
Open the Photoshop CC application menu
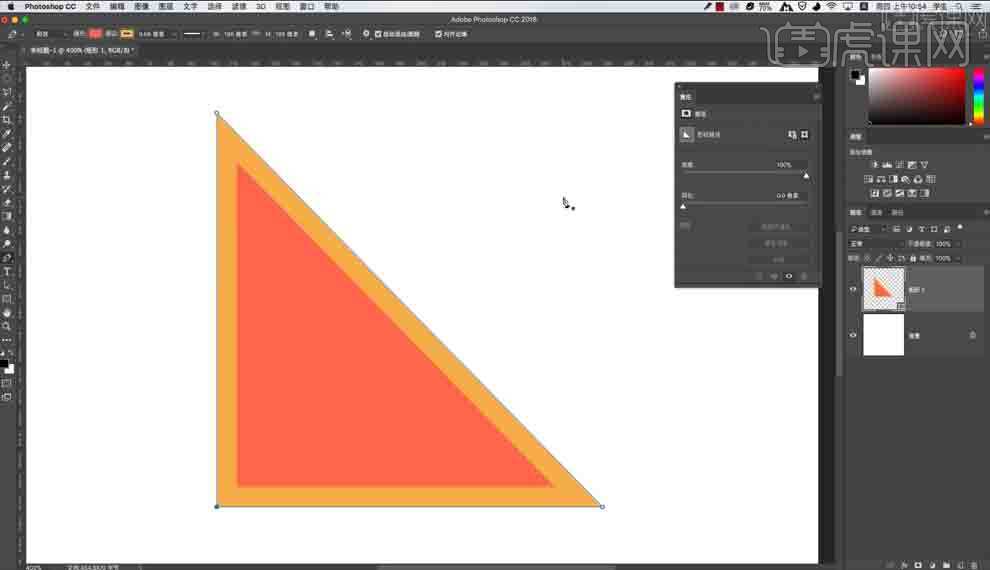[x=50, y=6]
